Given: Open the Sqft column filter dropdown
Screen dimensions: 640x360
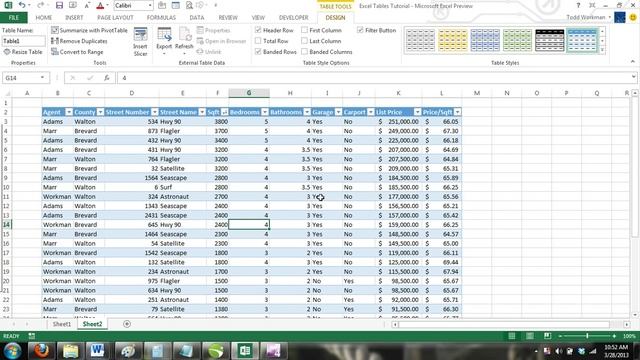Looking at the screenshot, I should coord(224,112).
